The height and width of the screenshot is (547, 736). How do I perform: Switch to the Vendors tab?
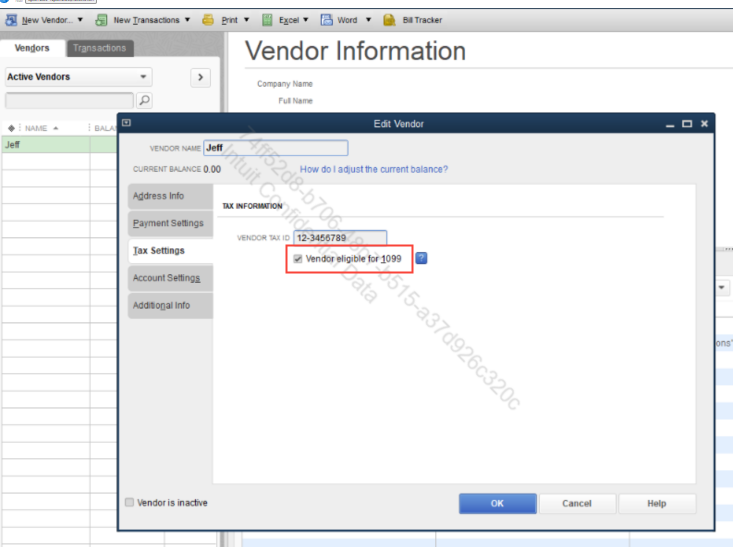pyautogui.click(x=32, y=48)
